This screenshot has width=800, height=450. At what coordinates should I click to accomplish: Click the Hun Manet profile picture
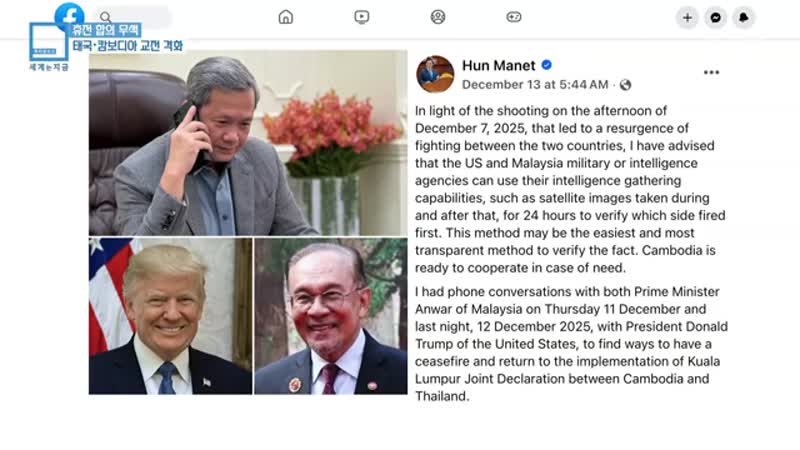[435, 74]
